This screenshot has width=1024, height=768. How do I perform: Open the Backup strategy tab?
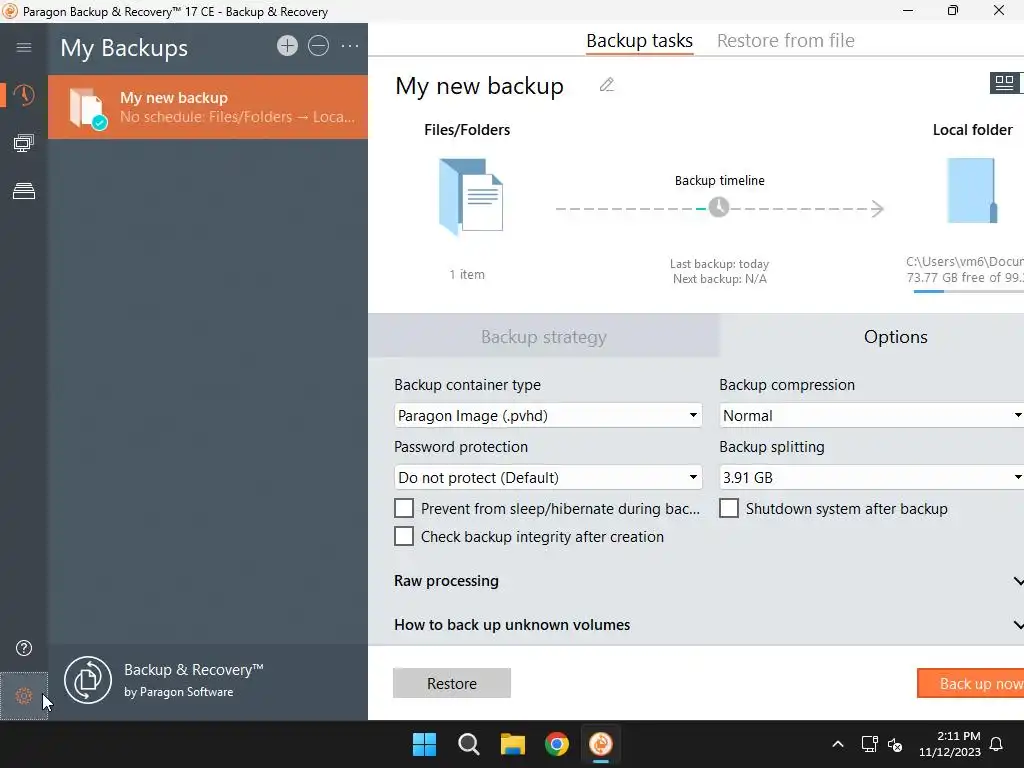tap(543, 336)
